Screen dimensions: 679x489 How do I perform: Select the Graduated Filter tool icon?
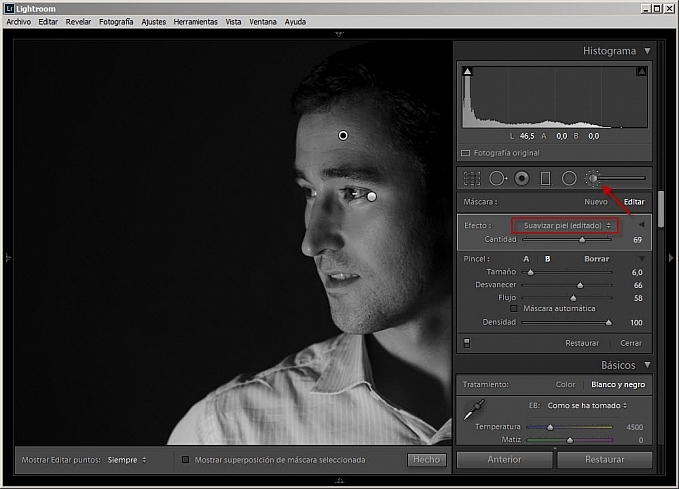pyautogui.click(x=546, y=178)
